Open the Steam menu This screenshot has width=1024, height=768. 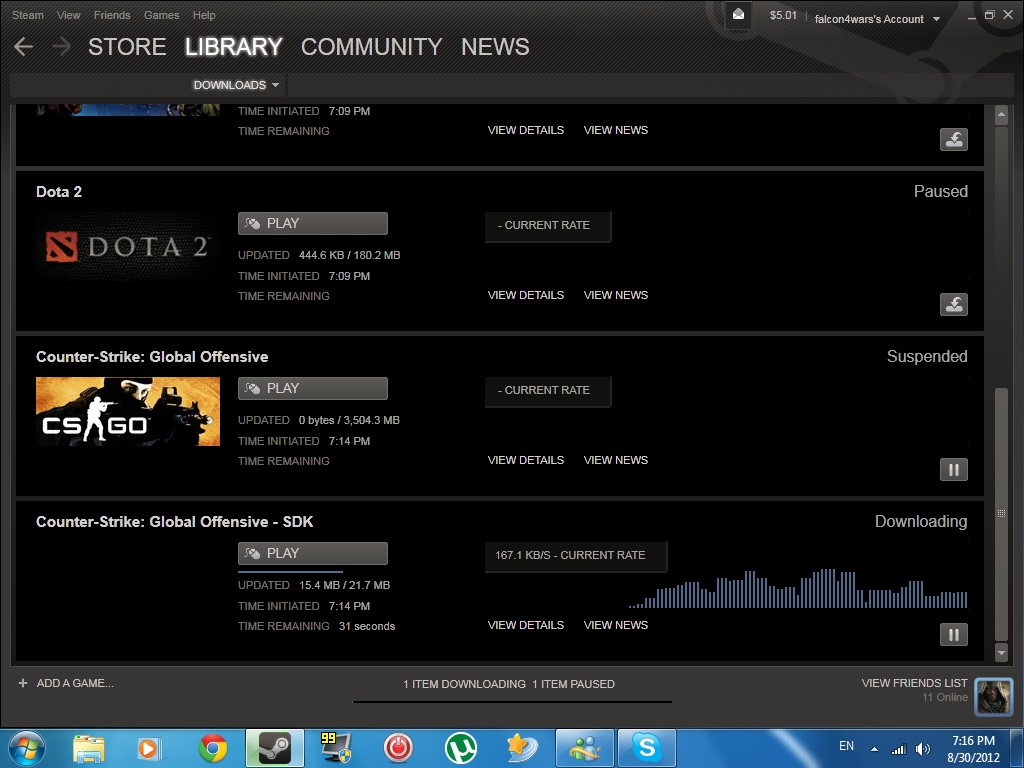28,15
